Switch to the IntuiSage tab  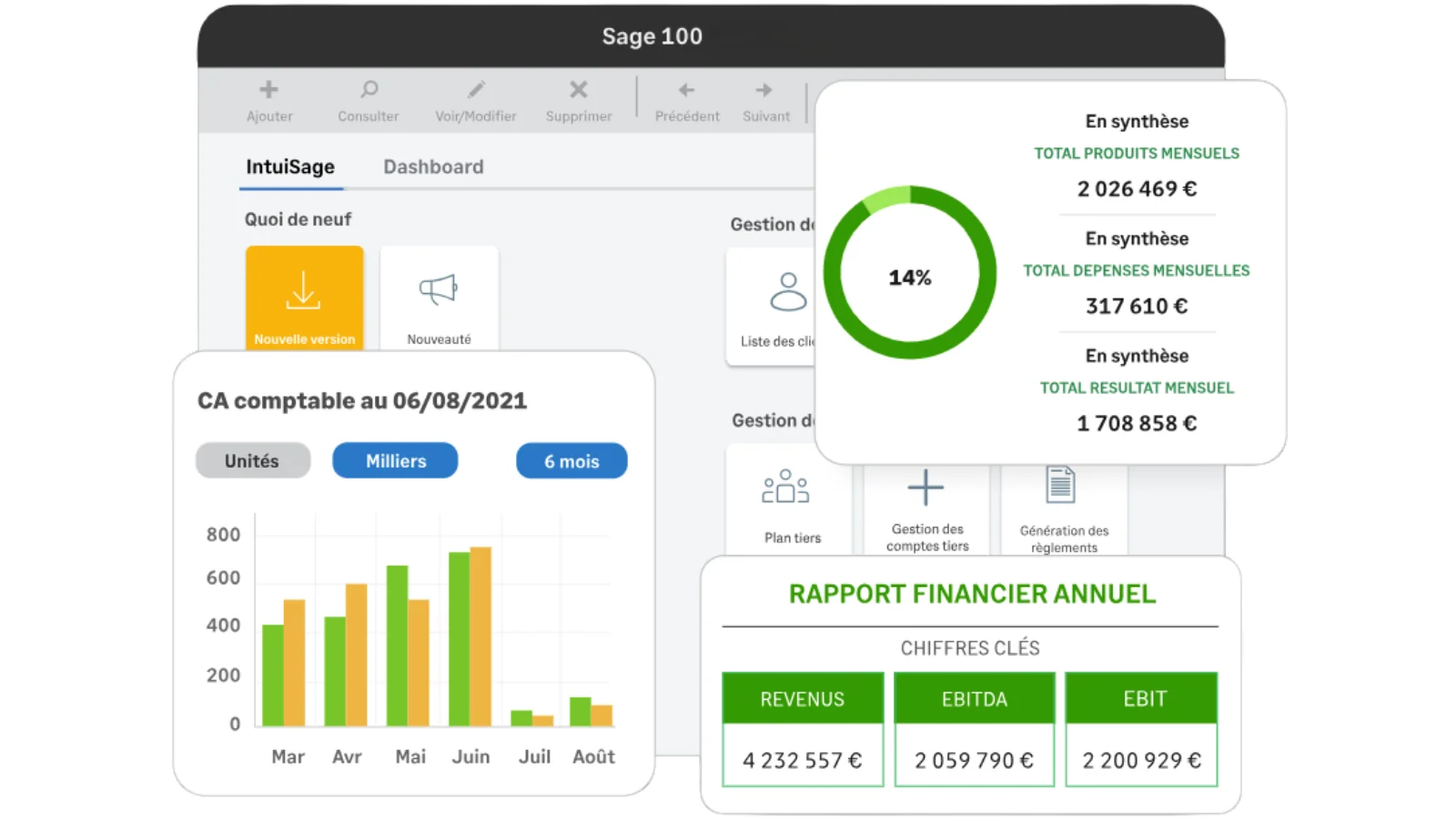pyautogui.click(x=290, y=167)
